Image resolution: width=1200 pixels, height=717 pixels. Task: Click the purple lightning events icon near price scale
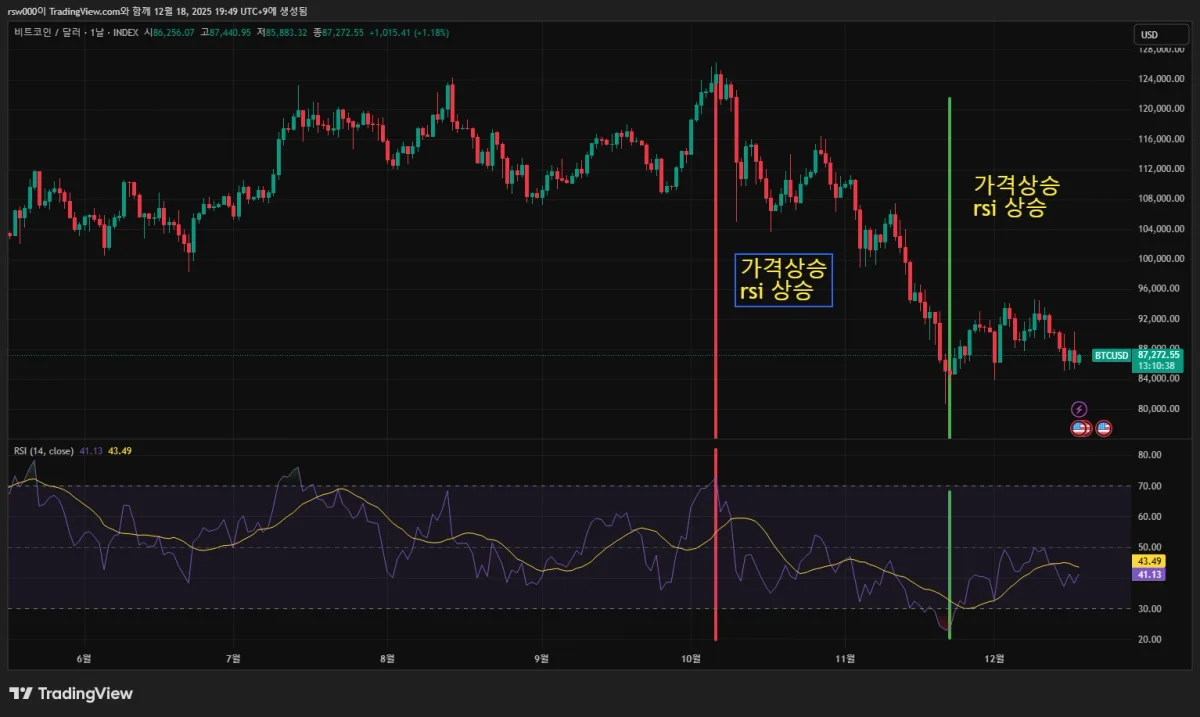(x=1079, y=408)
